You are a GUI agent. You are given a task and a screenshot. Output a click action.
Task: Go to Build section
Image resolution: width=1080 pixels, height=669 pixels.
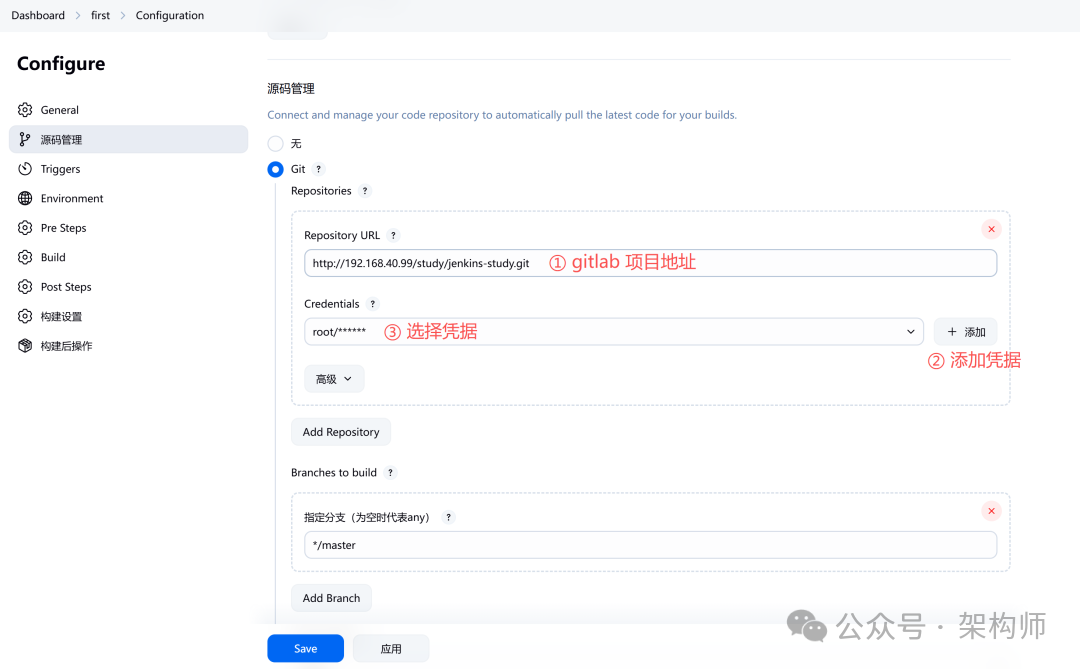click(x=128, y=257)
